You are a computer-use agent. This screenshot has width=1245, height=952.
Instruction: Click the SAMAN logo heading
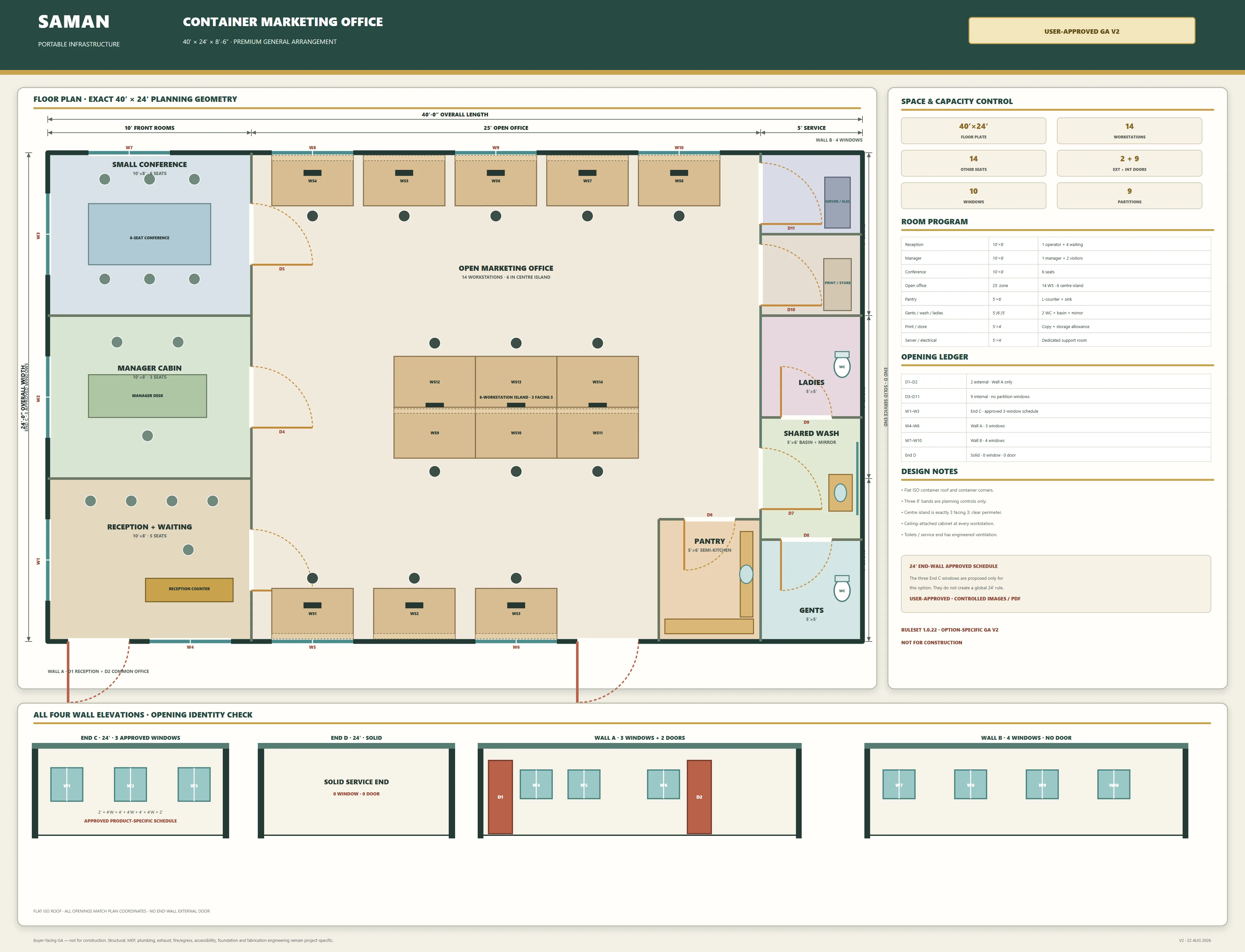point(74,22)
